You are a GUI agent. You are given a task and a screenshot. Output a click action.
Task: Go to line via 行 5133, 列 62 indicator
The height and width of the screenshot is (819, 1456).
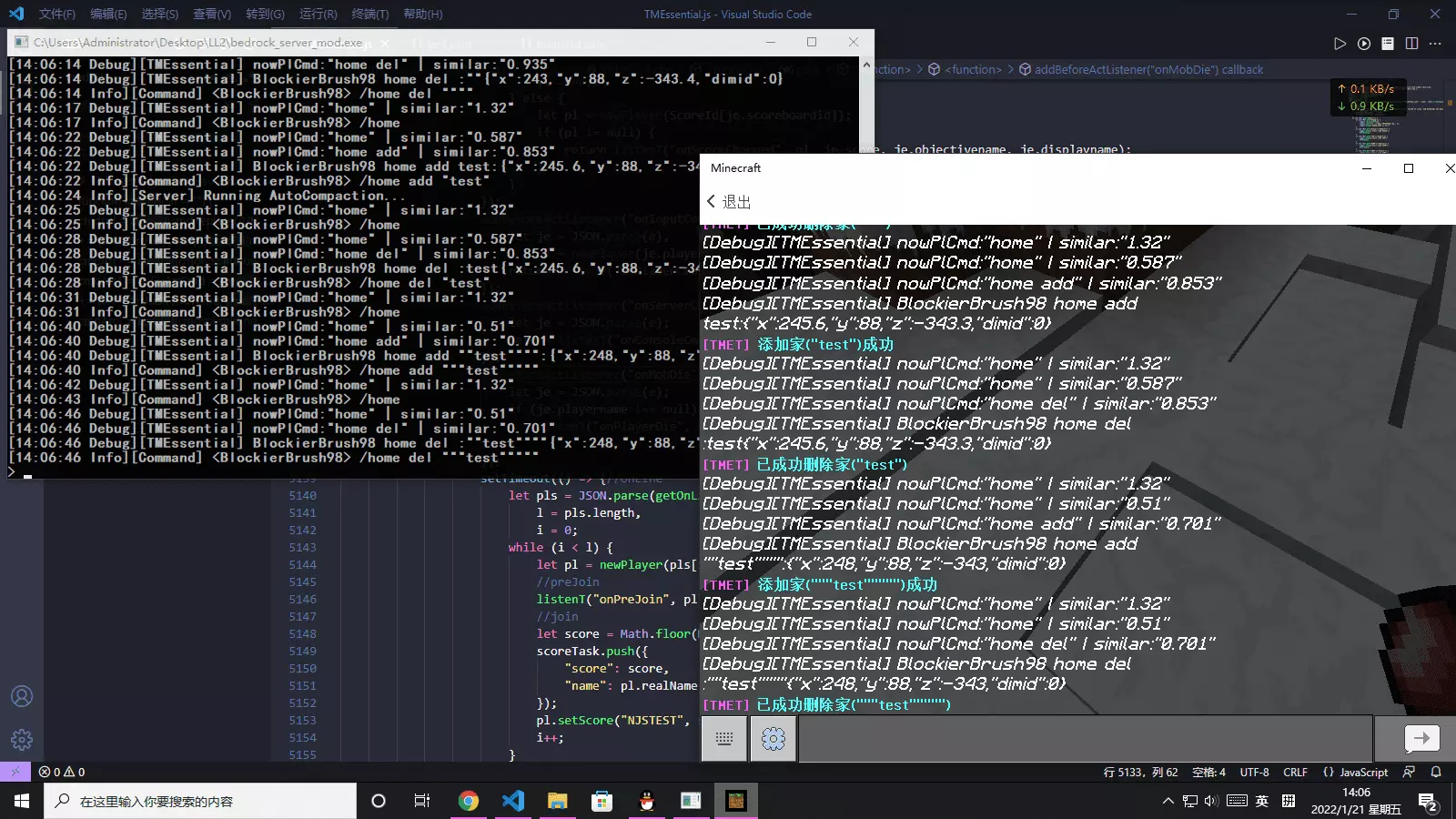pyautogui.click(x=1140, y=772)
